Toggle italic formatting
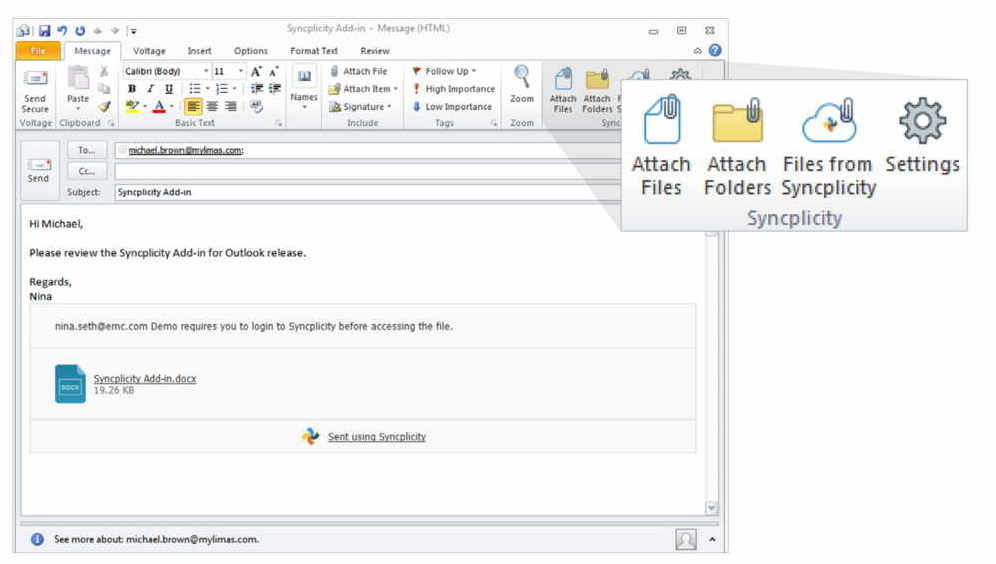Image resolution: width=996 pixels, height=564 pixels. [150, 89]
